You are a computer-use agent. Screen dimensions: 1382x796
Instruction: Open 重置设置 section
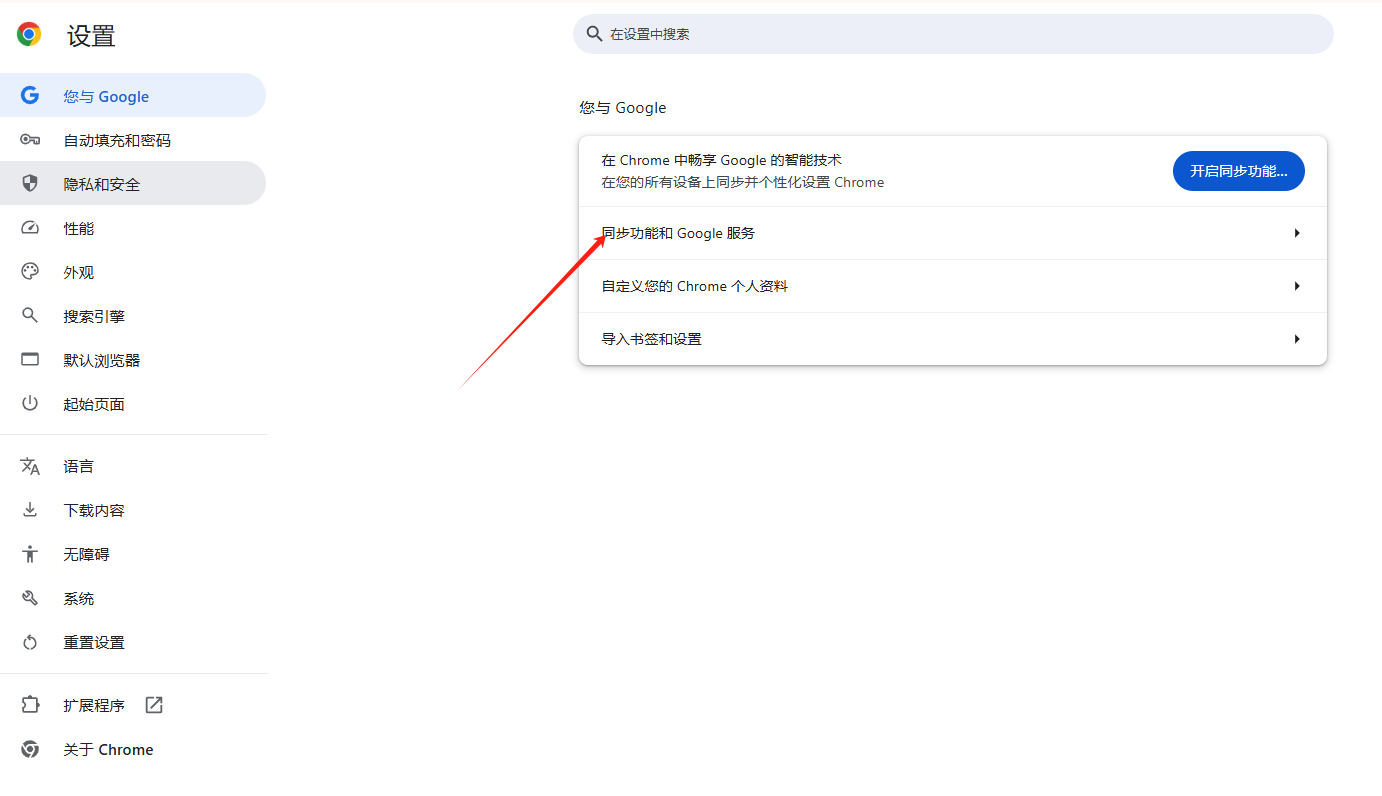tap(133, 642)
